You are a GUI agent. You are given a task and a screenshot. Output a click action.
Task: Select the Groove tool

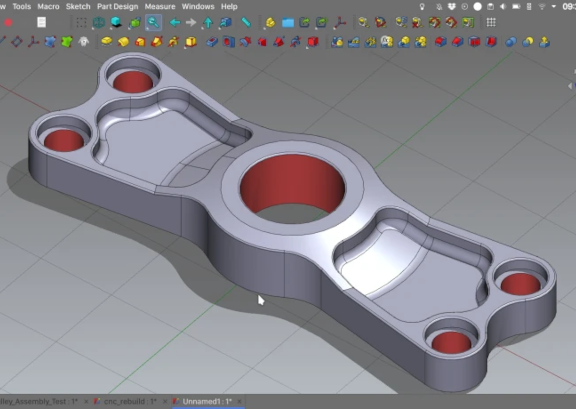(245, 42)
